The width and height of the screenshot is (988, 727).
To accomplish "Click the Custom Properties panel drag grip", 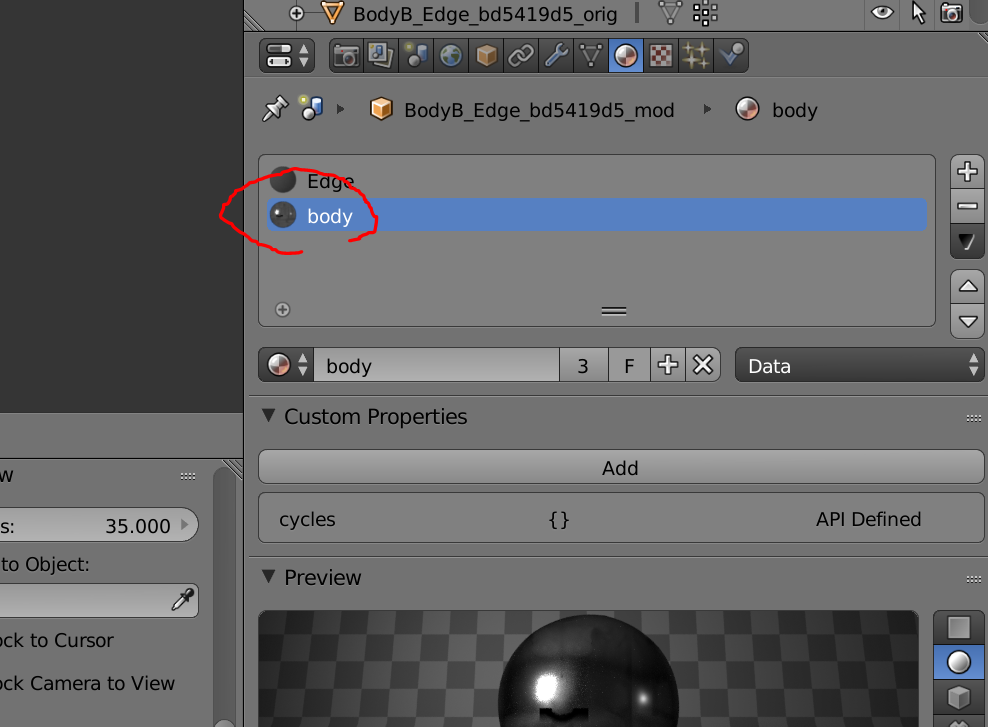I will (x=973, y=418).
